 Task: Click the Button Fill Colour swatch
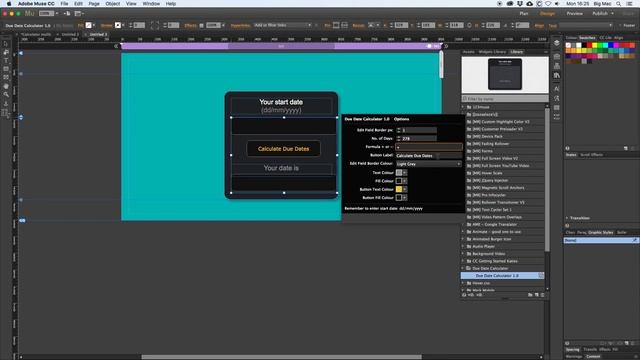pos(399,198)
